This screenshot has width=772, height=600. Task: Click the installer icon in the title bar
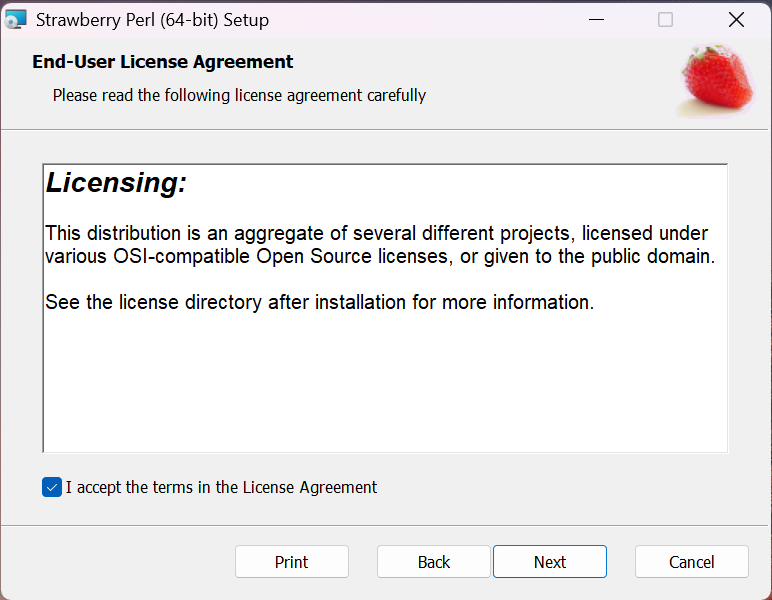coord(16,19)
